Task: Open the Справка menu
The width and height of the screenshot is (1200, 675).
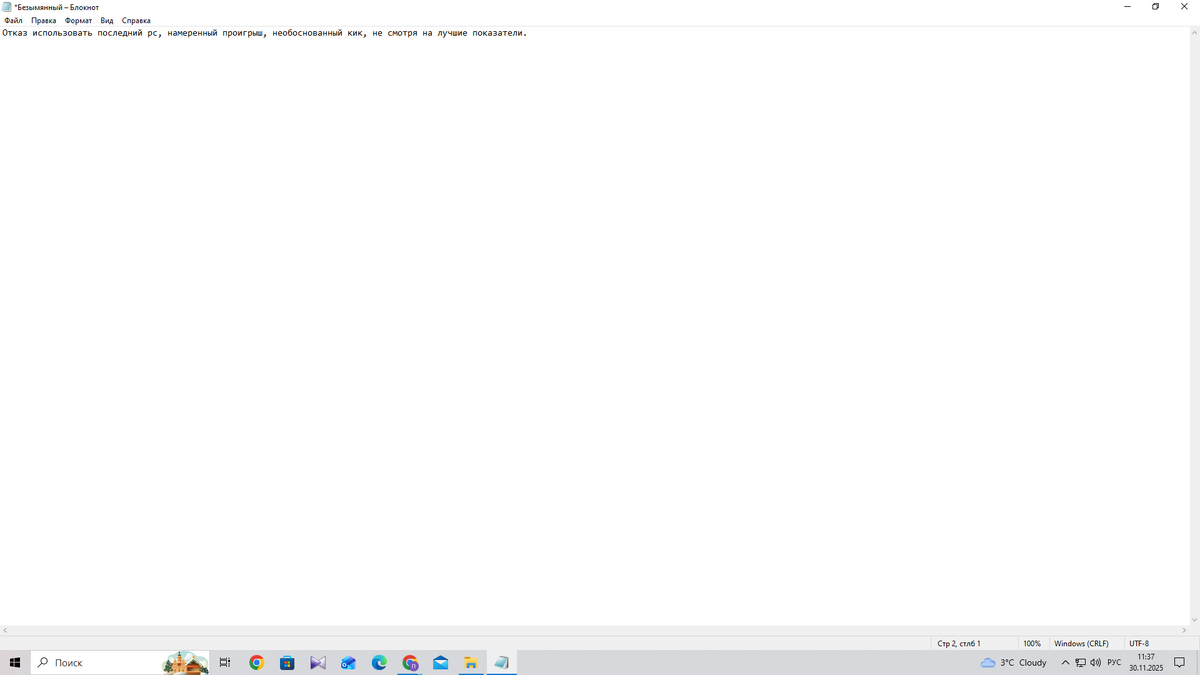Action: (x=136, y=20)
